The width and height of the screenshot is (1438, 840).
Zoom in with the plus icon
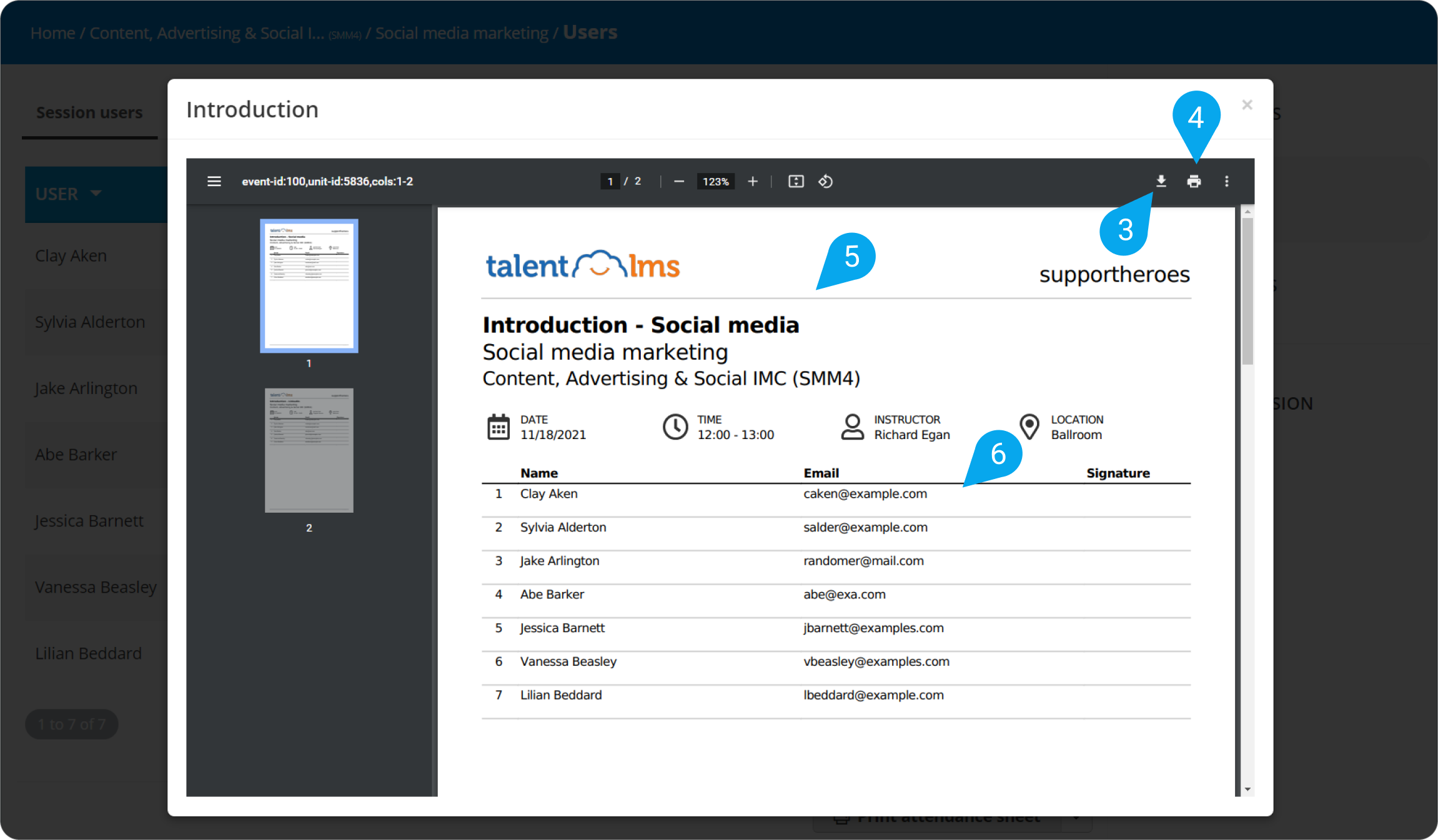click(x=753, y=181)
